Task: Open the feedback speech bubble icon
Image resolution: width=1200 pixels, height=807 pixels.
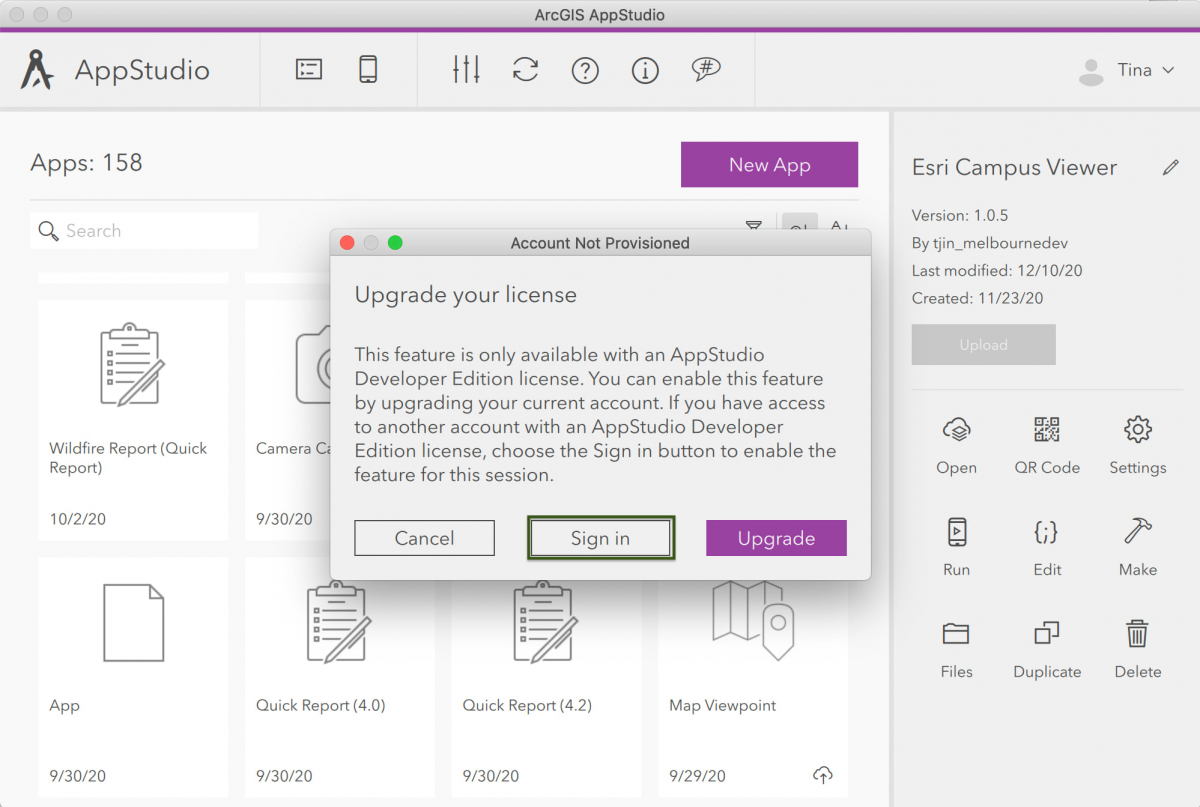Action: coord(706,69)
